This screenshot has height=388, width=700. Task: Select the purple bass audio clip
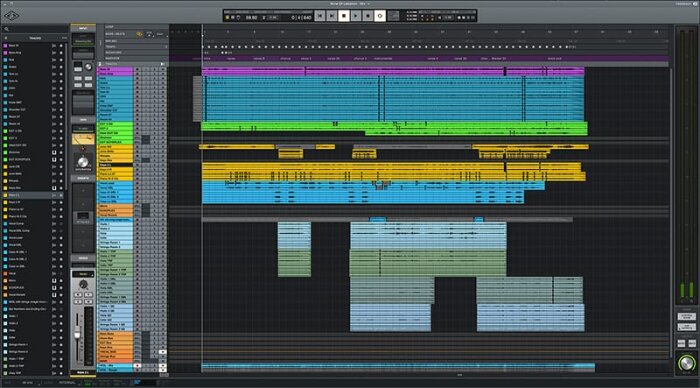tap(393, 71)
